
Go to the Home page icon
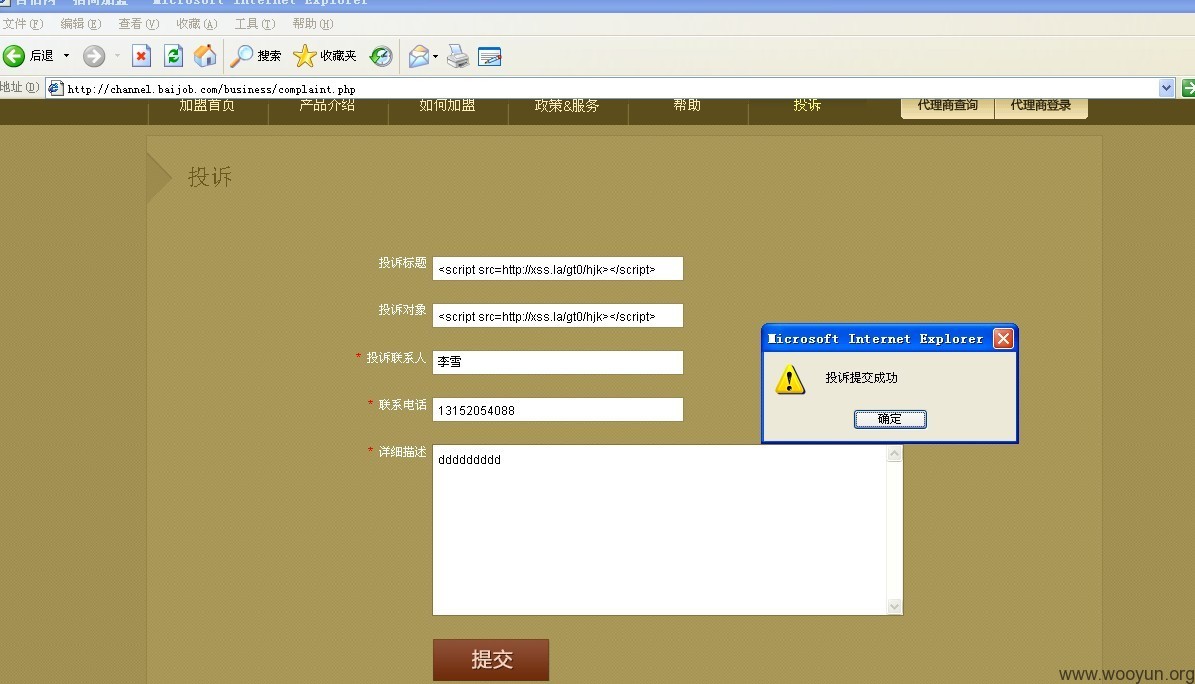pyautogui.click(x=205, y=56)
